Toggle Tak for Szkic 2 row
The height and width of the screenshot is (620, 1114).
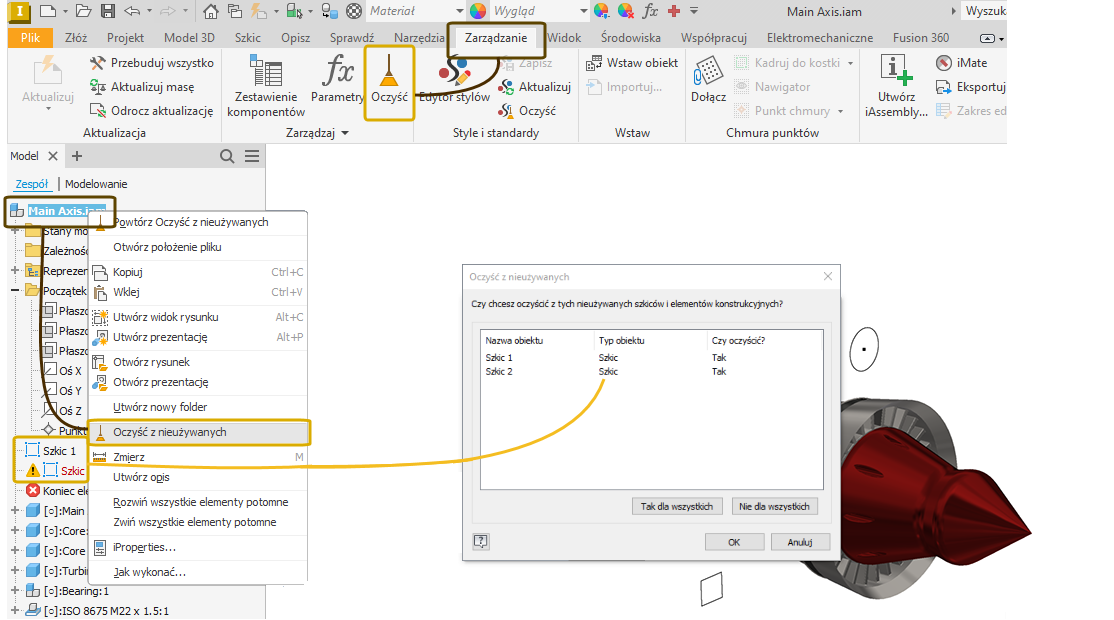pyautogui.click(x=719, y=371)
